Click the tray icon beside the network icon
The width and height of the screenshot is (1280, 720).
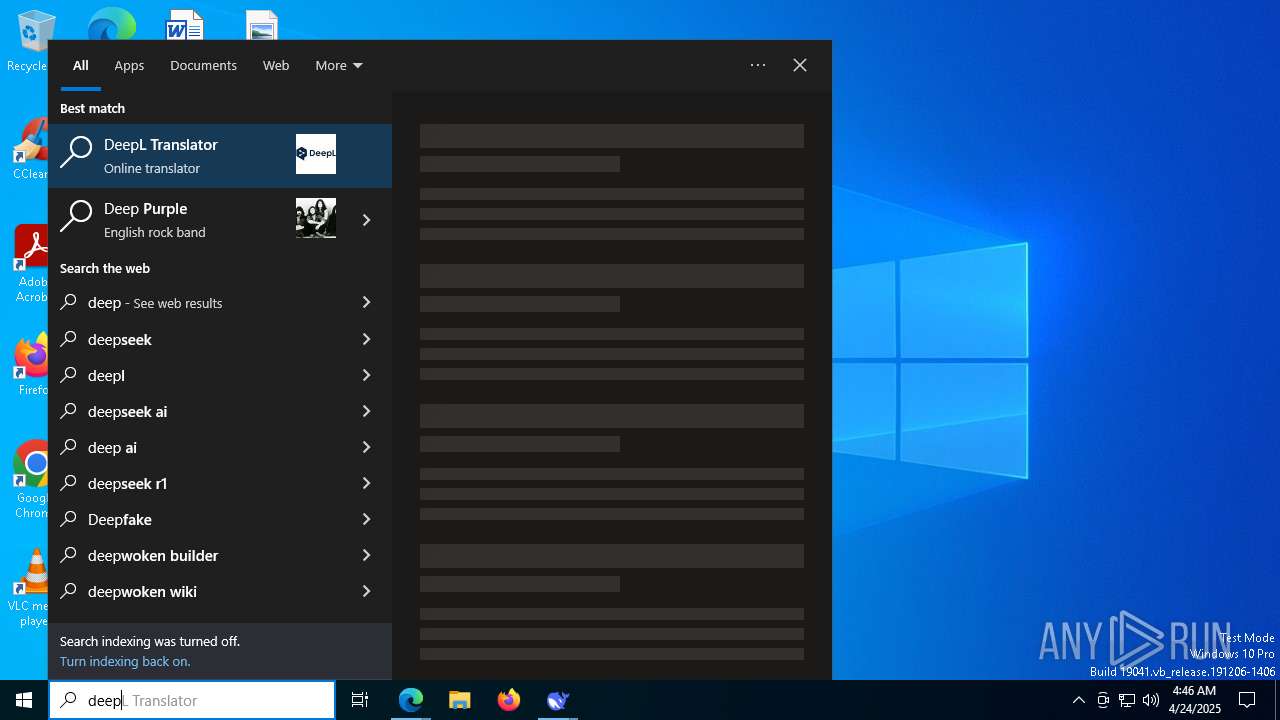1103,700
